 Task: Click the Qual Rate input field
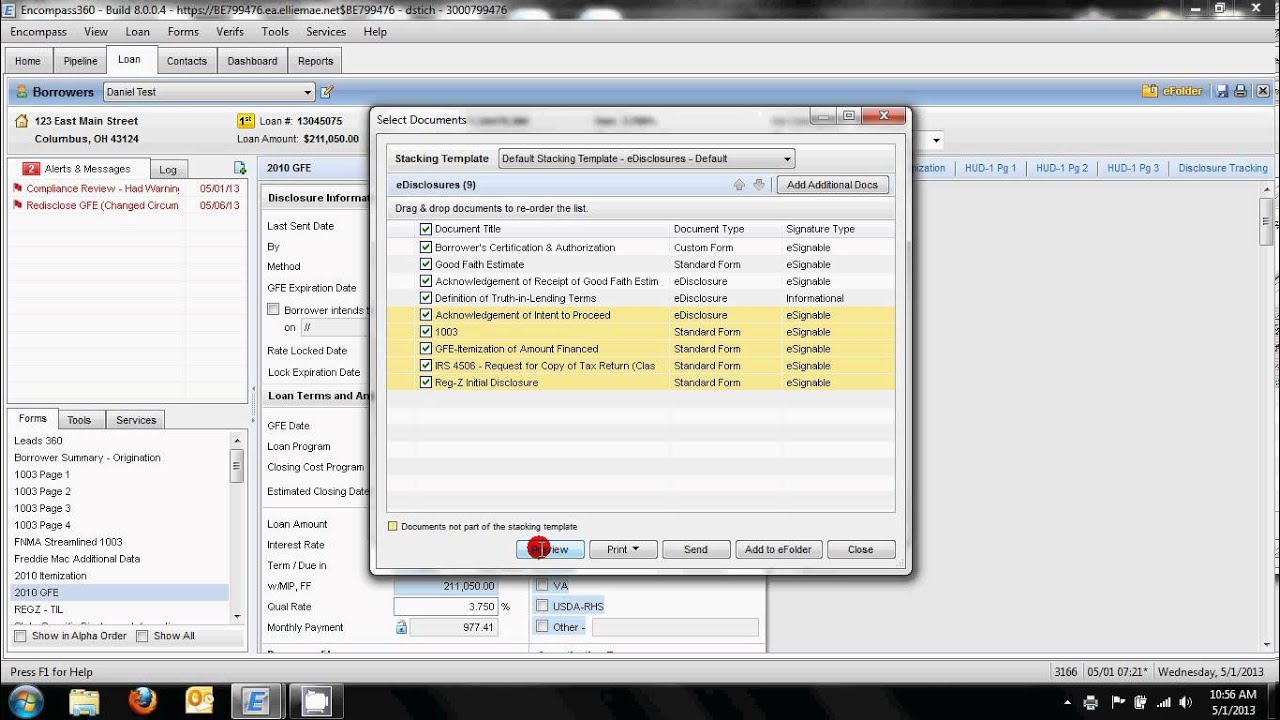tap(445, 607)
